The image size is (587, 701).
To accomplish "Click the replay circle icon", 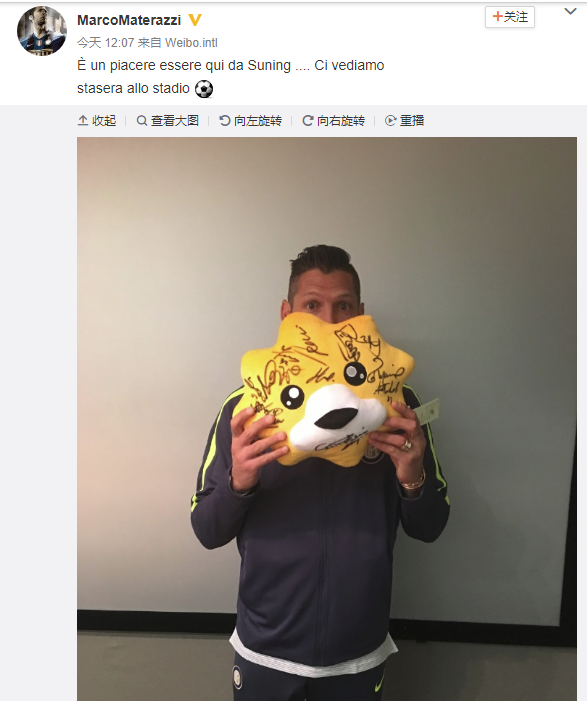I will click(x=390, y=121).
